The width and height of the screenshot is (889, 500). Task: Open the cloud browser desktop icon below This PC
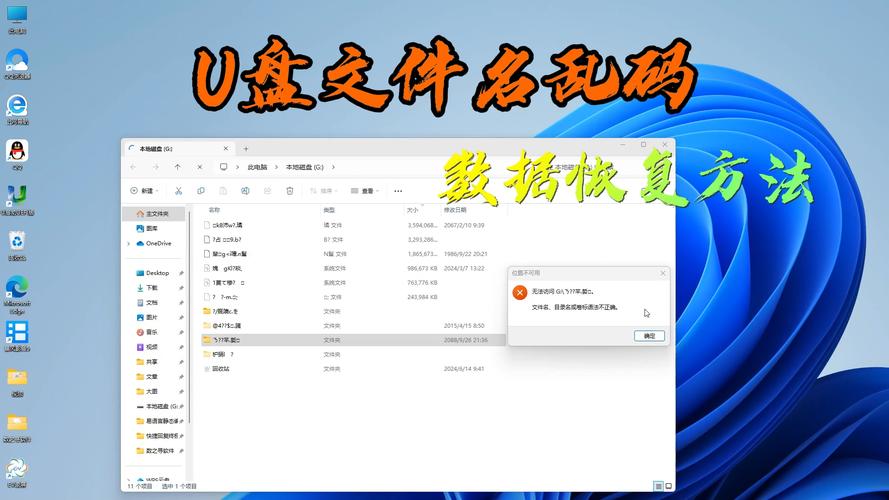tap(17, 64)
